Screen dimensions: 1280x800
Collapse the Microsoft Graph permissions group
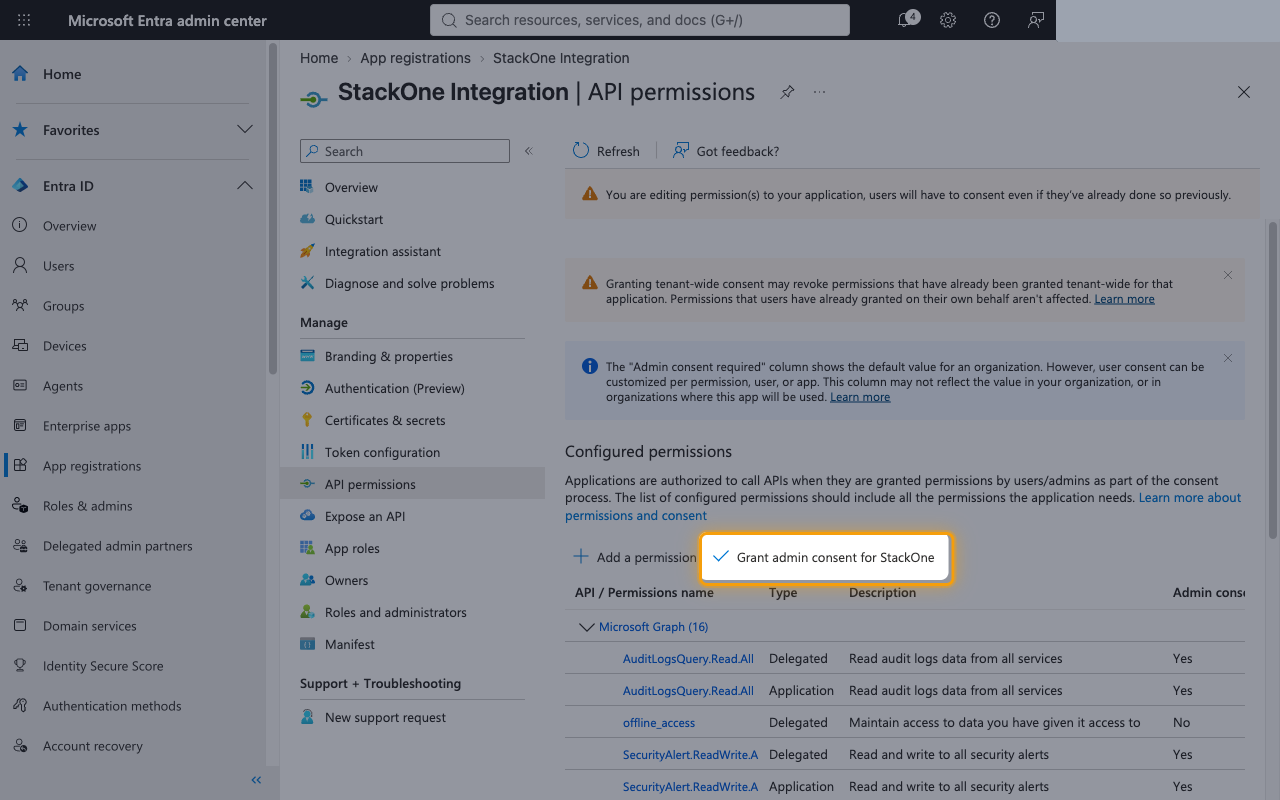tap(587, 627)
